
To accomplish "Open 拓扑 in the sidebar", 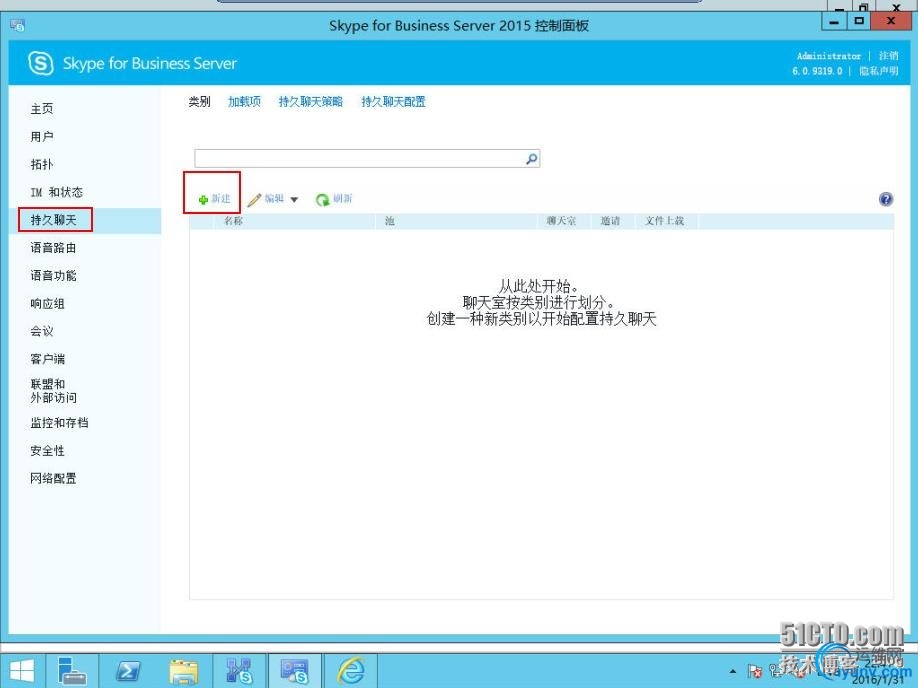I will 42,165.
